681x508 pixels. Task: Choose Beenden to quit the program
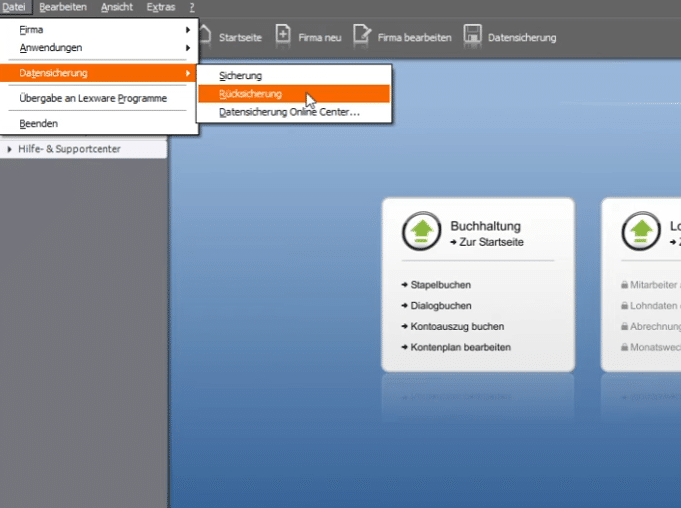pyautogui.click(x=99, y=124)
